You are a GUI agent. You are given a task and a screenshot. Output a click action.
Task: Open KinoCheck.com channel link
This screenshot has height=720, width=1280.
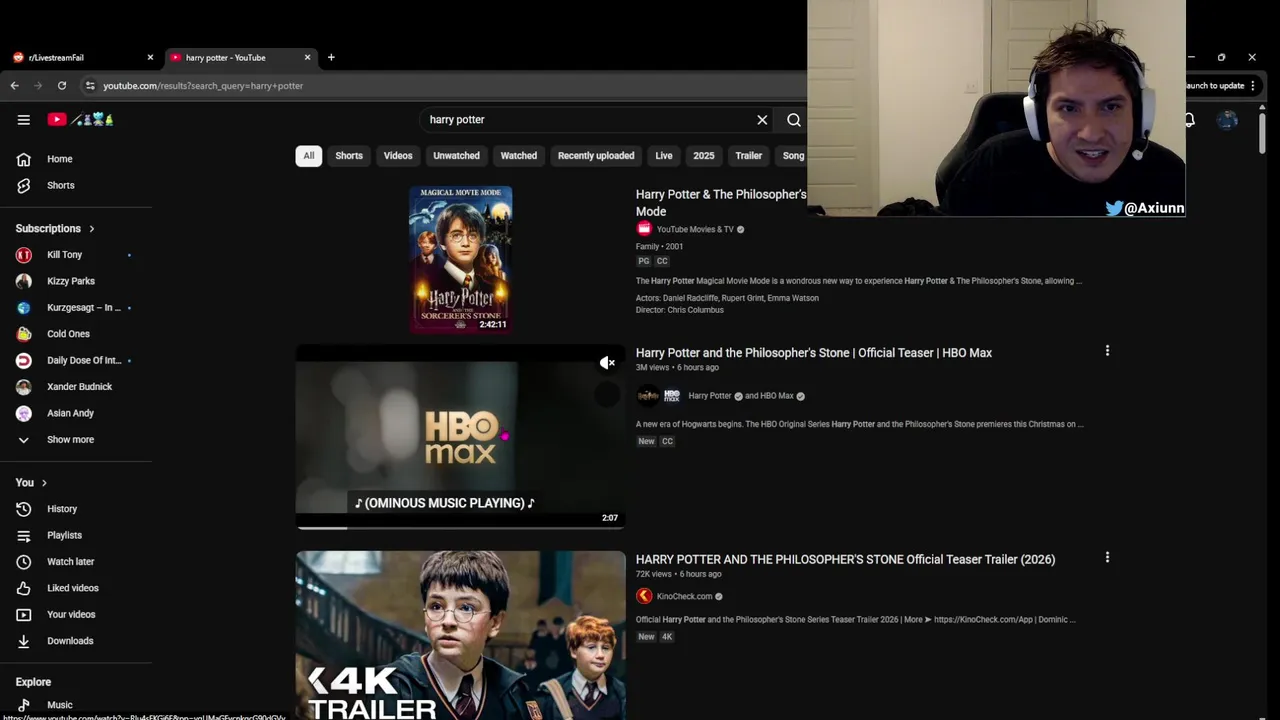click(x=684, y=597)
